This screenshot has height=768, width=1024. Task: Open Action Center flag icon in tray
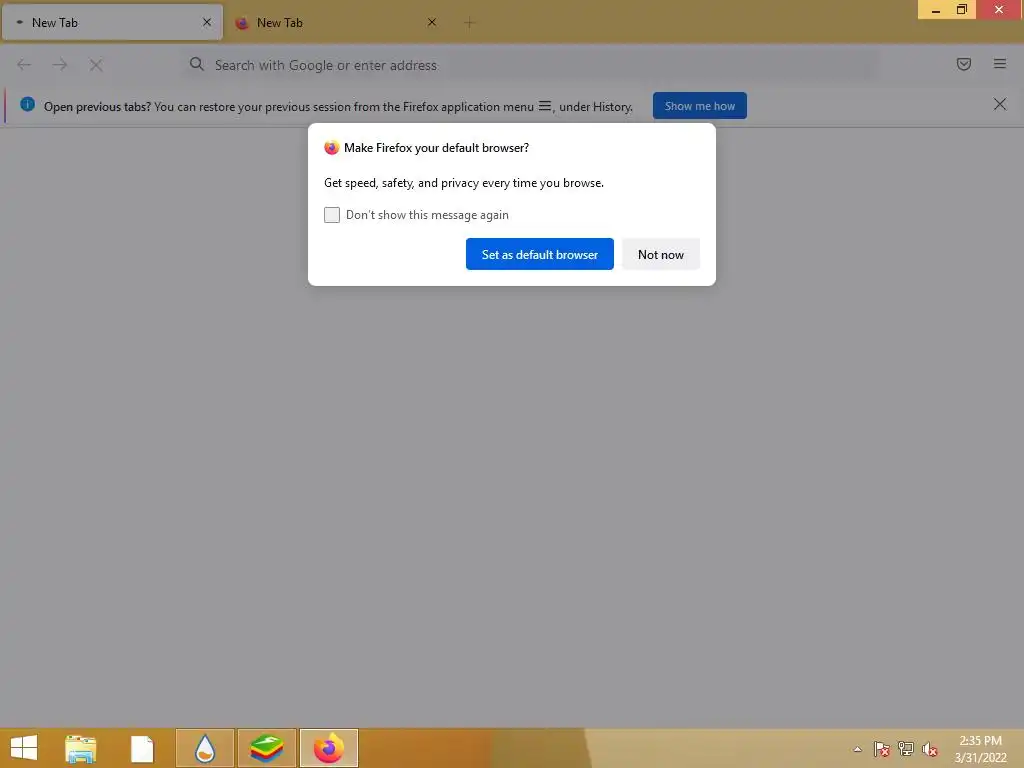[x=882, y=749]
